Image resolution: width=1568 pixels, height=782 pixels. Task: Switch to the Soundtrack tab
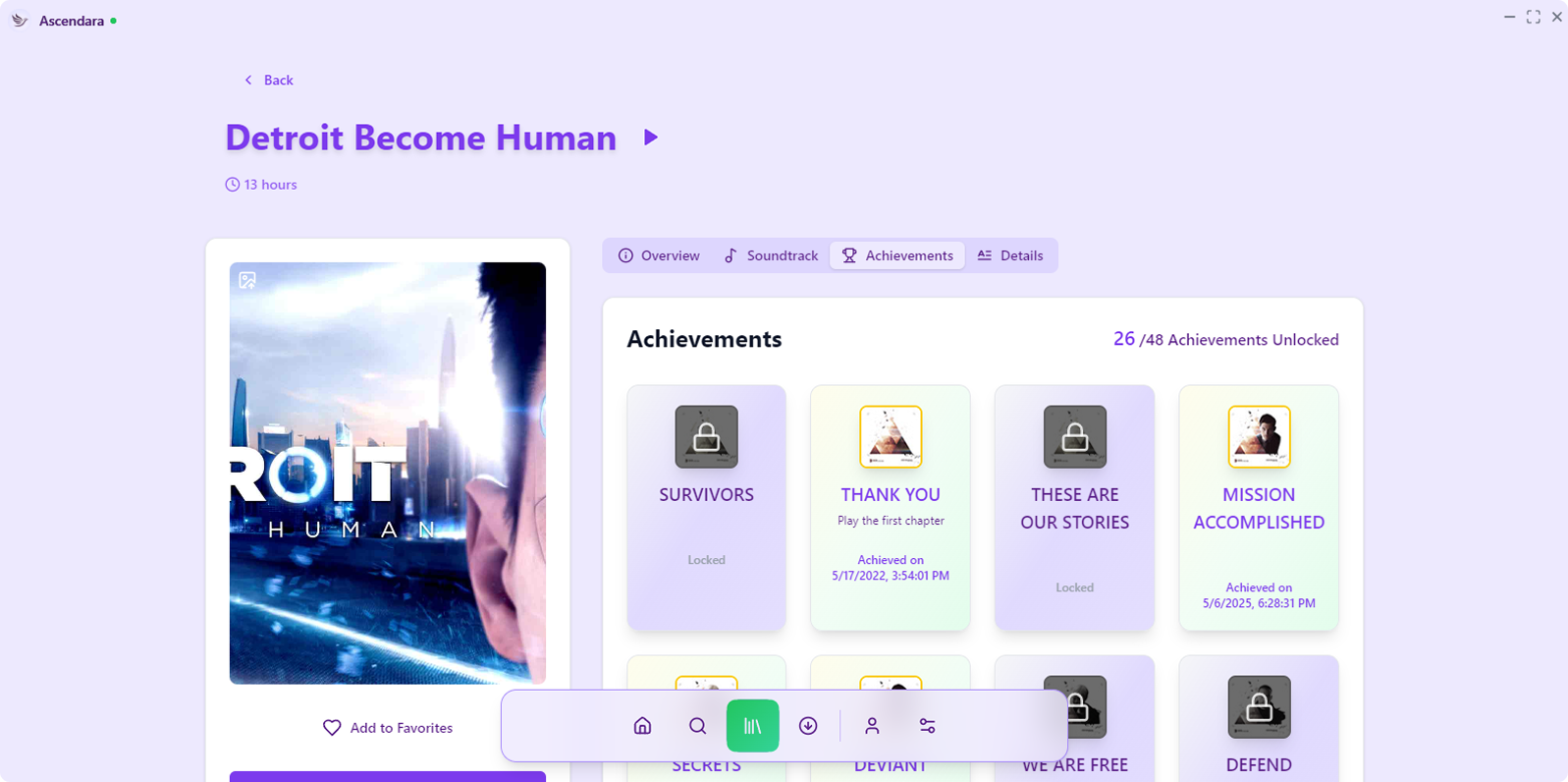click(771, 255)
